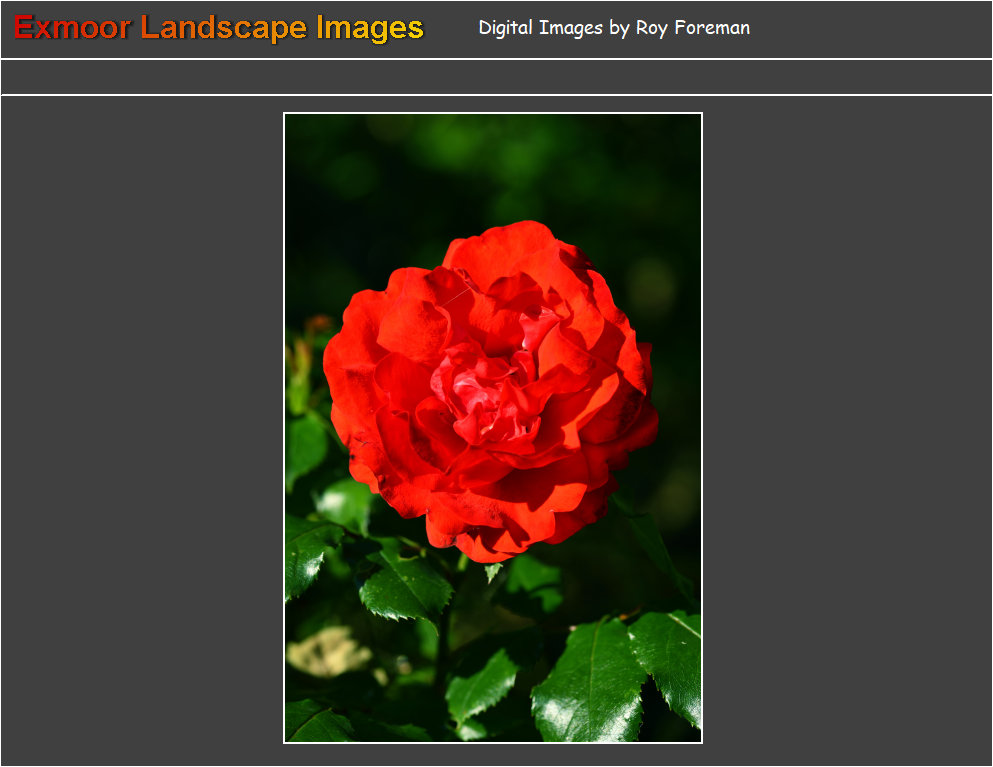Screen dimensions: 993x767
Task: Click the yellow word Images in the heading
Action: pyautogui.click(x=370, y=28)
